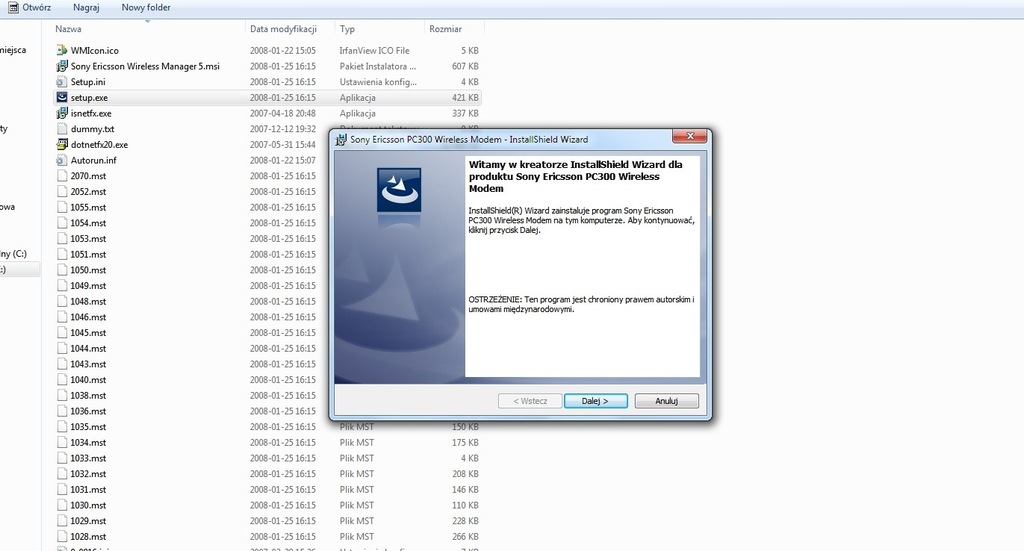Sort by Data modyfikacji column header
The width and height of the screenshot is (1024, 551).
tap(283, 29)
